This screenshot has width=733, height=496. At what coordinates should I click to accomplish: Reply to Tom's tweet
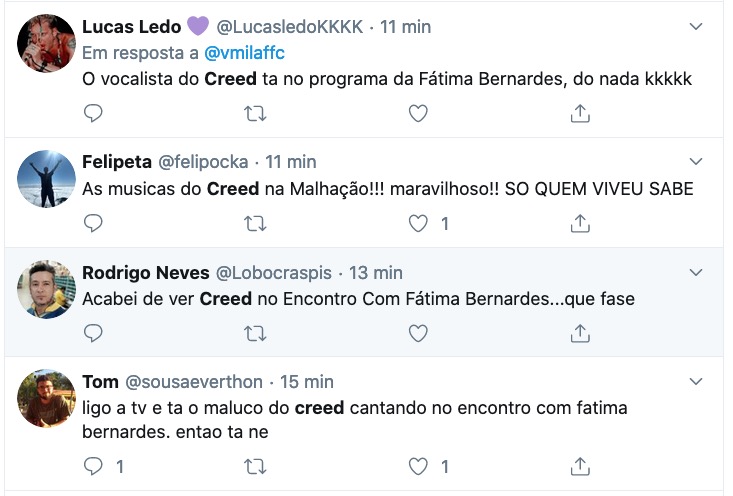click(x=93, y=466)
